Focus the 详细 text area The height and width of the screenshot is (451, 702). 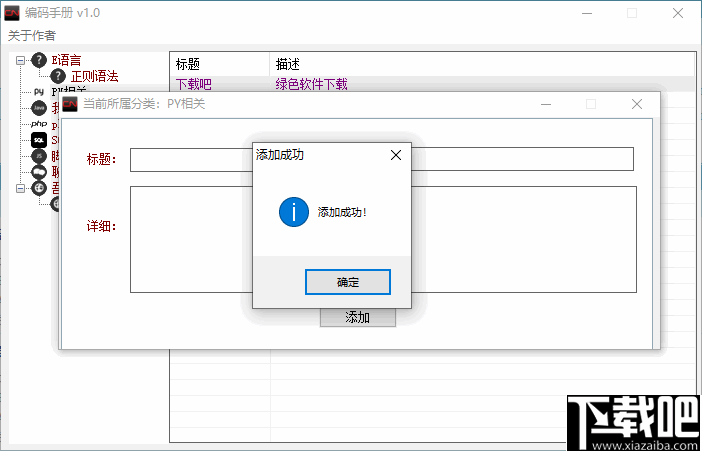pos(383,240)
